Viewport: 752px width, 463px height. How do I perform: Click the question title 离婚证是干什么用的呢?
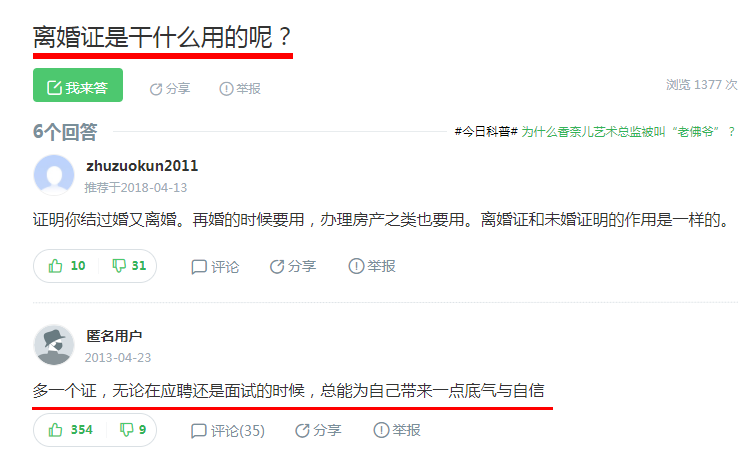(163, 37)
